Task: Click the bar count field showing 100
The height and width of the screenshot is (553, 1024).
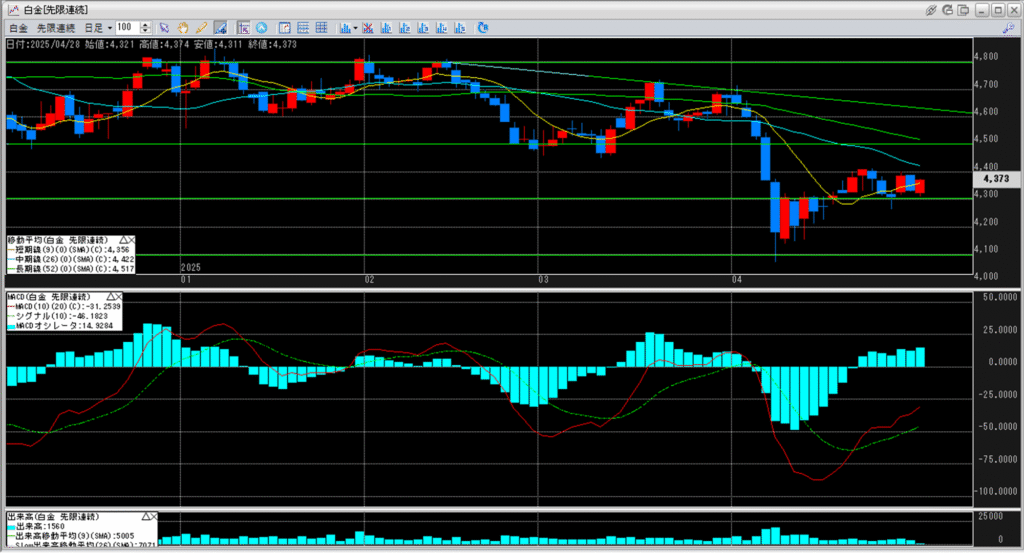Action: pos(127,27)
